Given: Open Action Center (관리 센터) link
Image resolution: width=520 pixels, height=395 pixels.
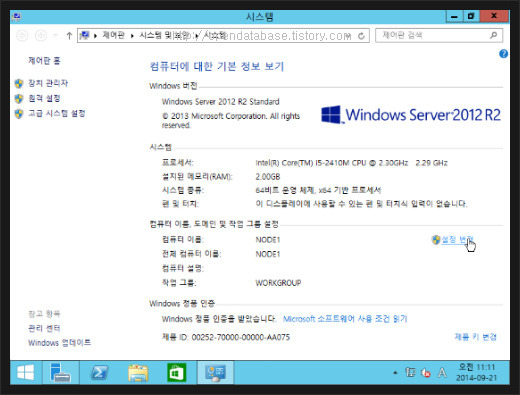Looking at the screenshot, I should [x=44, y=328].
